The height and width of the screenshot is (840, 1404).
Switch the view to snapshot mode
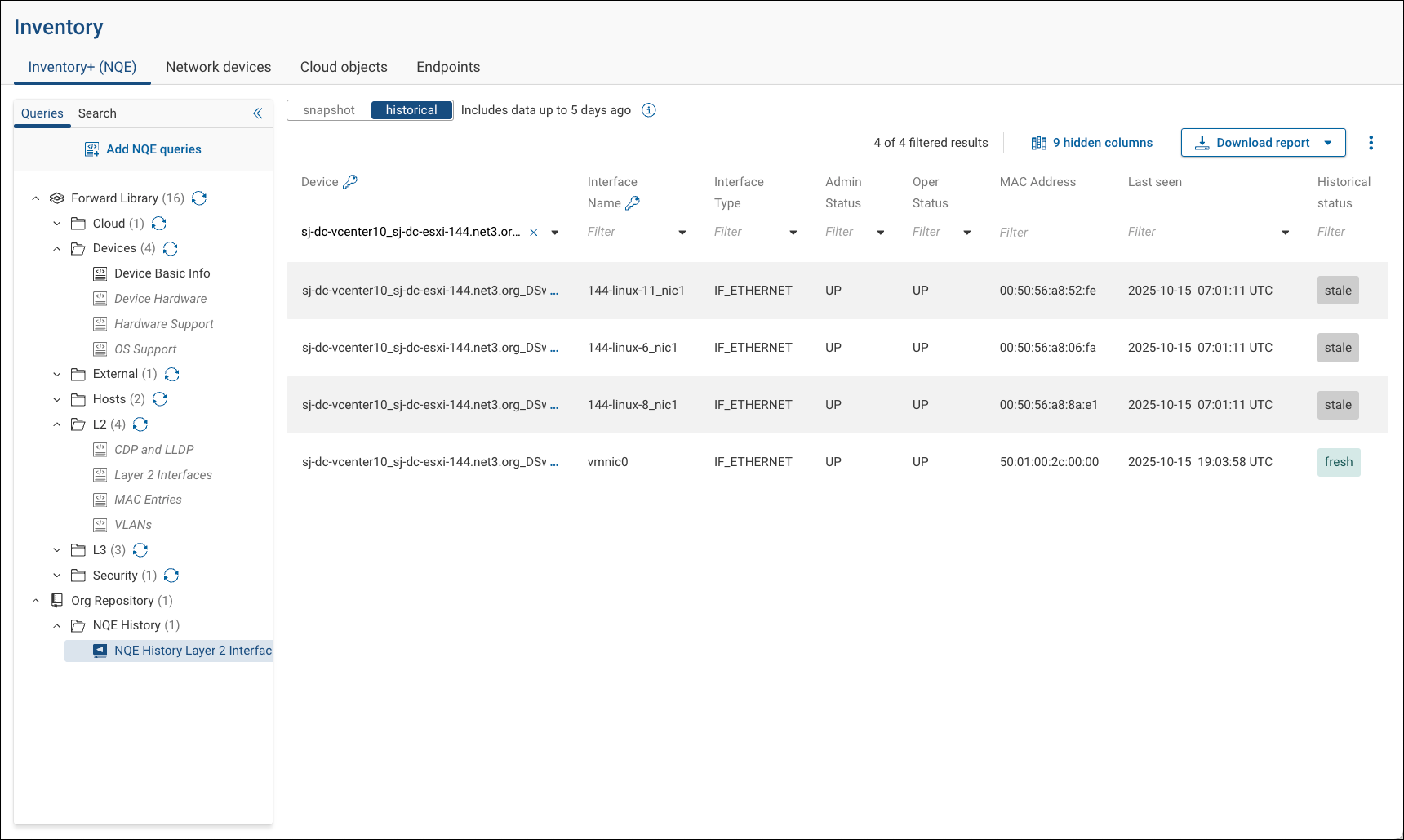tap(327, 109)
